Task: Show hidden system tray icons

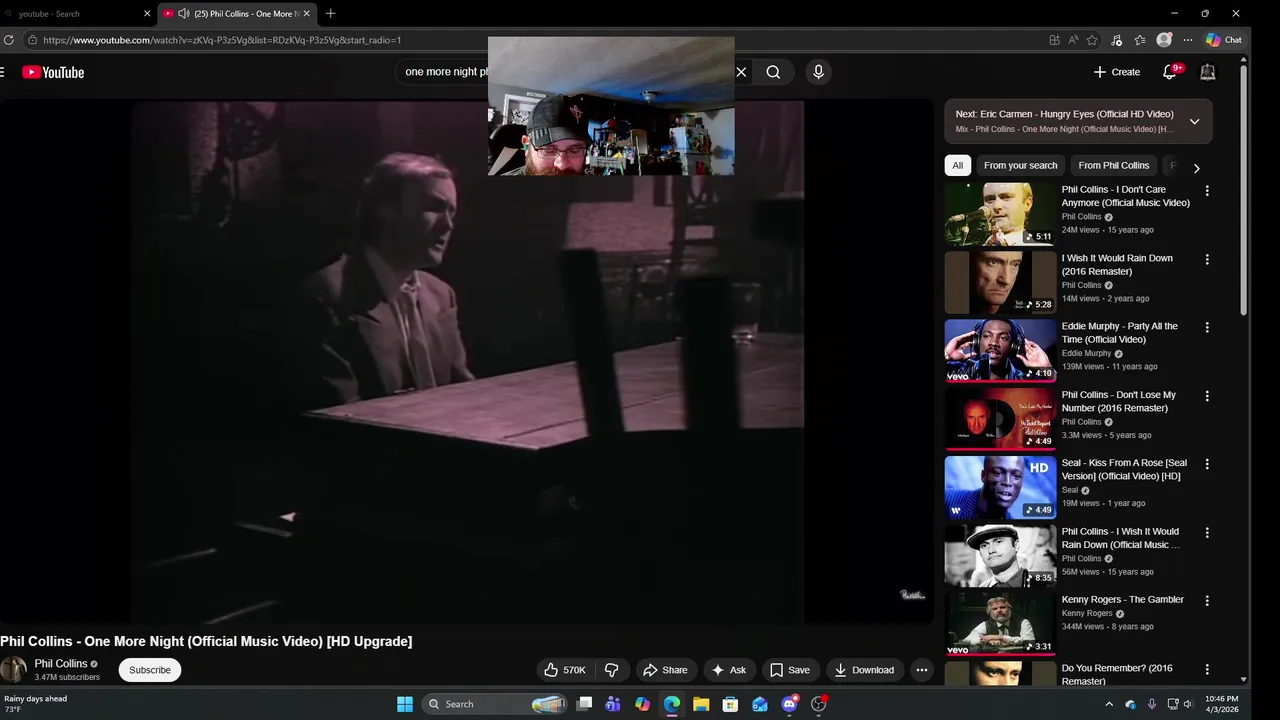Action: point(1108,704)
